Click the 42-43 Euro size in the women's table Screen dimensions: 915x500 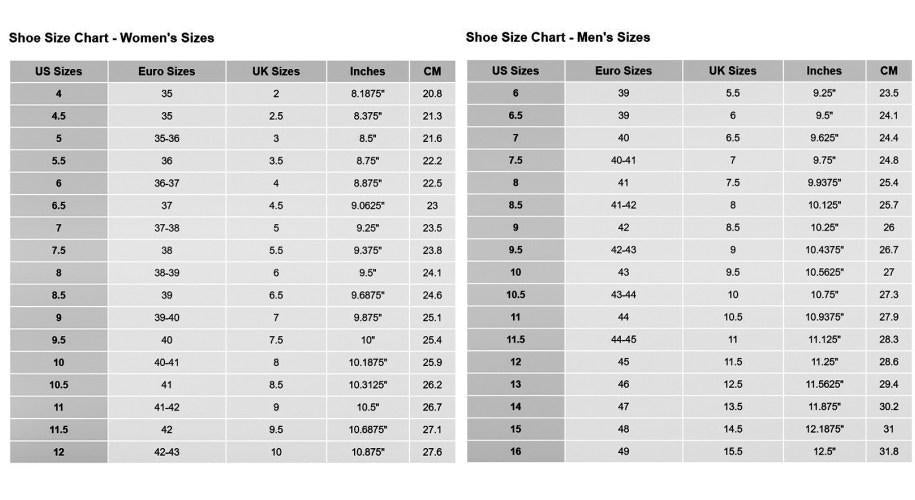166,452
